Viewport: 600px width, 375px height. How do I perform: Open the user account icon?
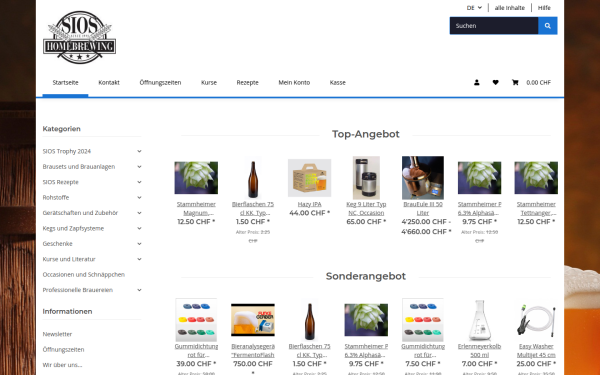point(476,82)
